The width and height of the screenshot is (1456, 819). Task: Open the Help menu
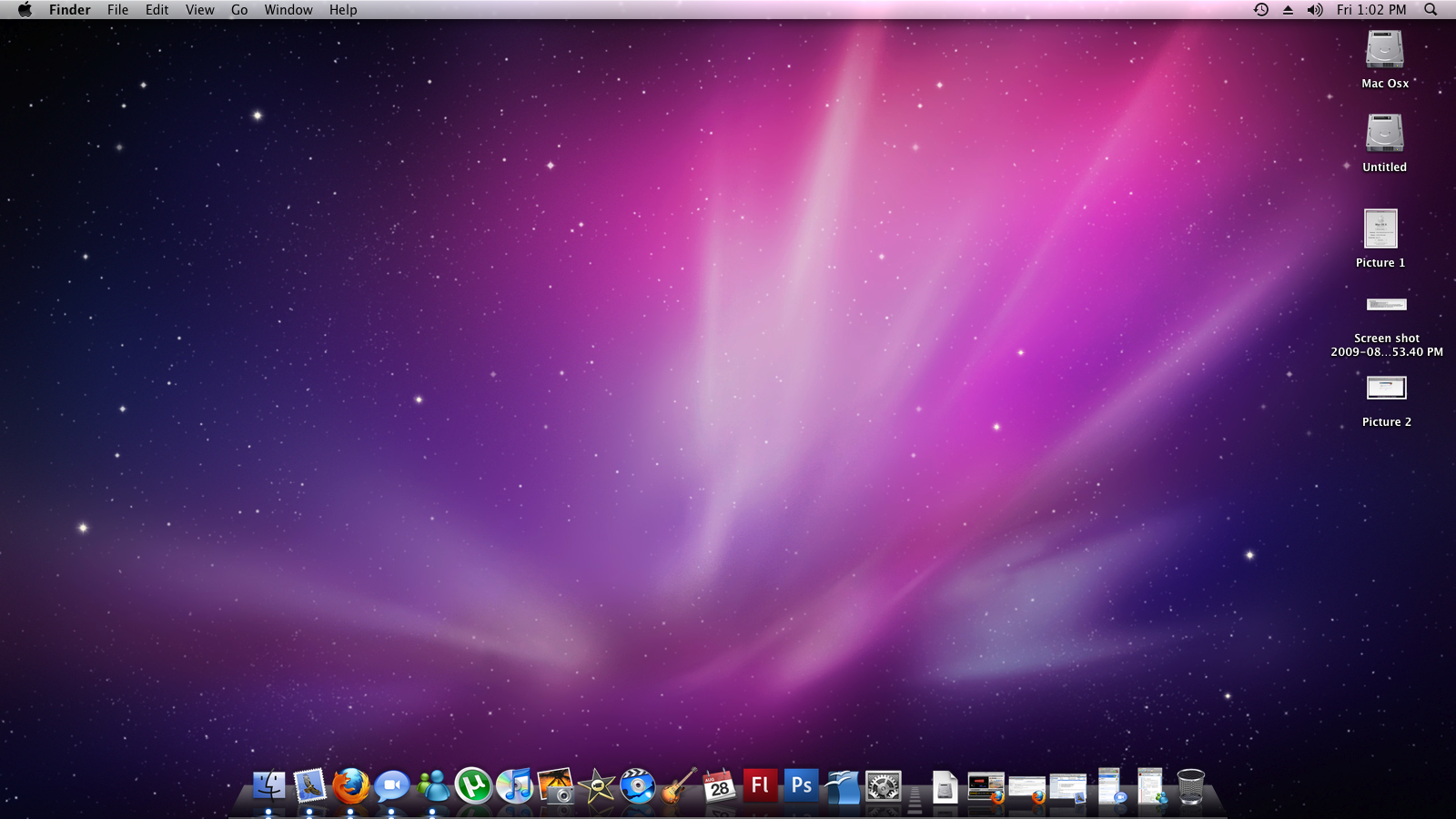point(343,9)
